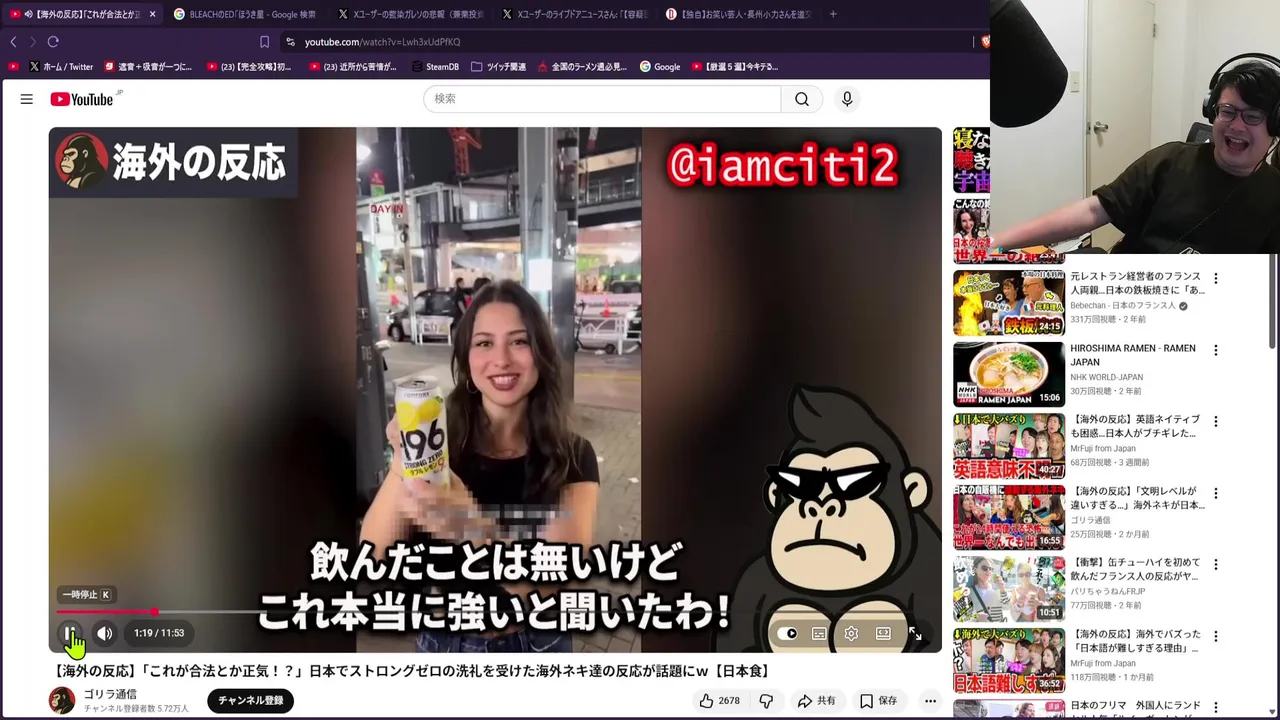
Task: Open 遠雷＋吸雷が一つに bookmark
Action: [148, 67]
